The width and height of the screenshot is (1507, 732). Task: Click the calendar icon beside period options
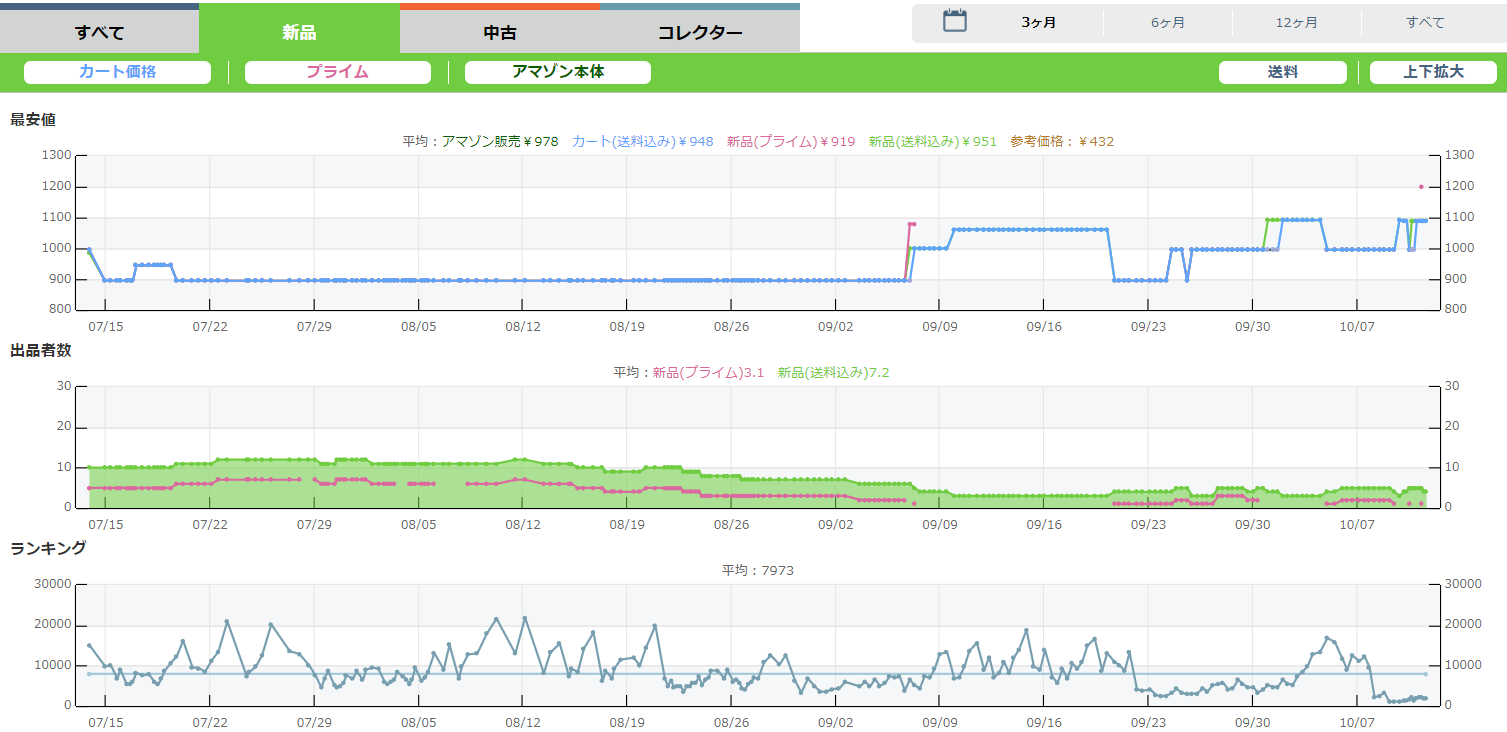955,21
